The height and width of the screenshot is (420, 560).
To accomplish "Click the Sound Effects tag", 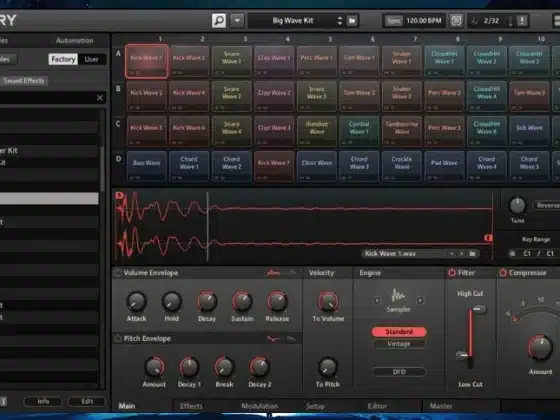I will coord(24,81).
